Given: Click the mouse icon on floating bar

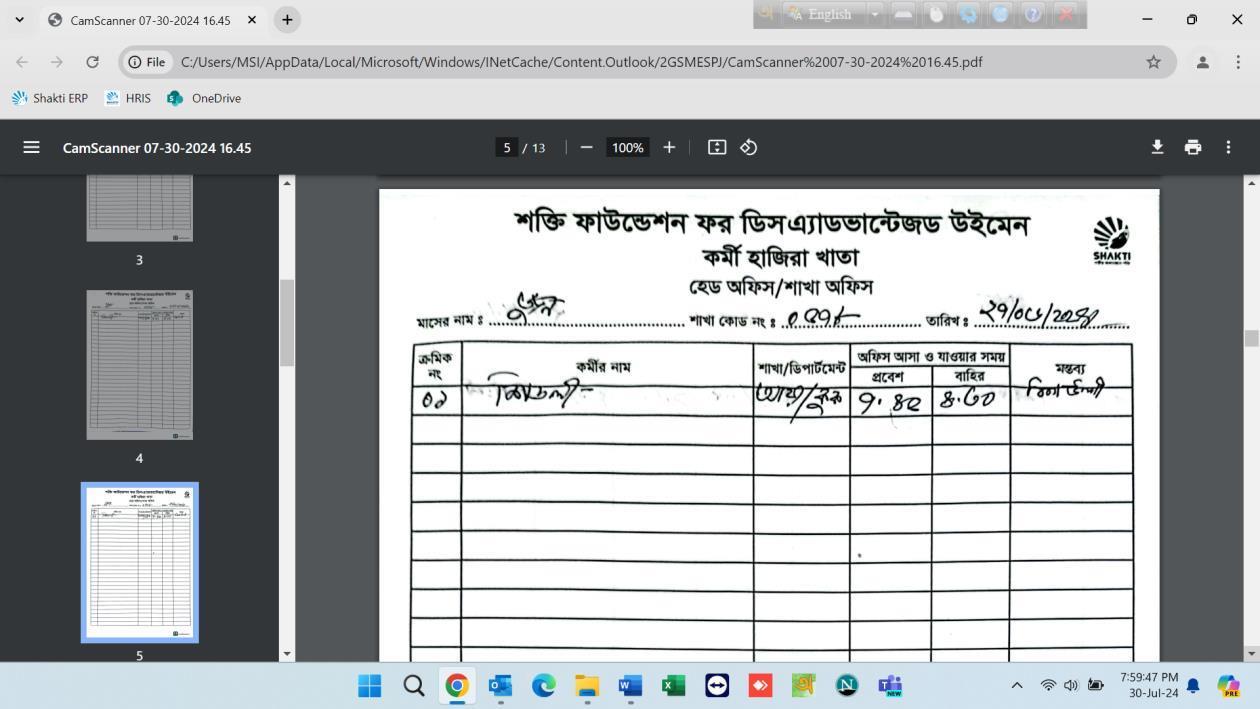Looking at the screenshot, I should [x=936, y=14].
